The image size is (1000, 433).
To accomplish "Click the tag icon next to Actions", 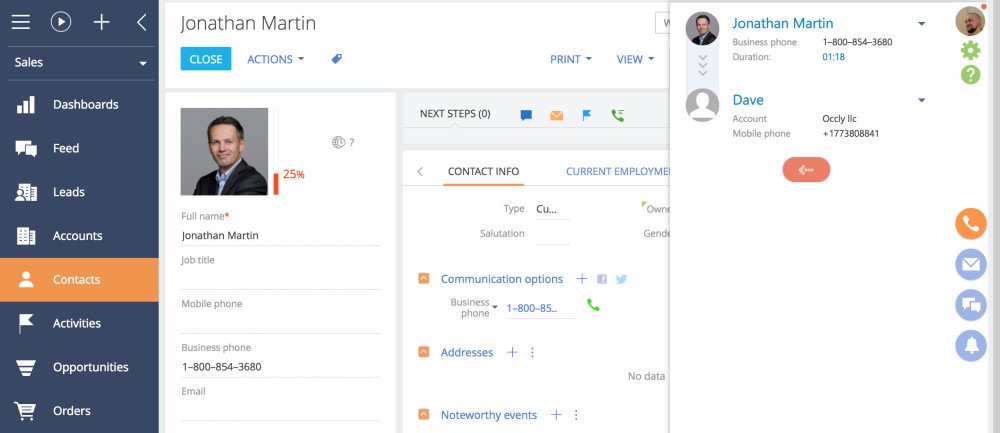I will click(x=337, y=59).
